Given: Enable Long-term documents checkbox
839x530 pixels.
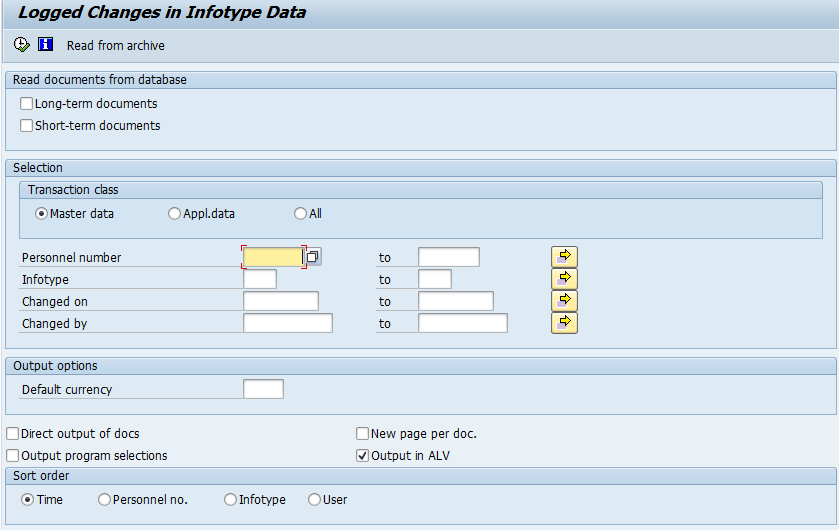Looking at the screenshot, I should (27, 104).
